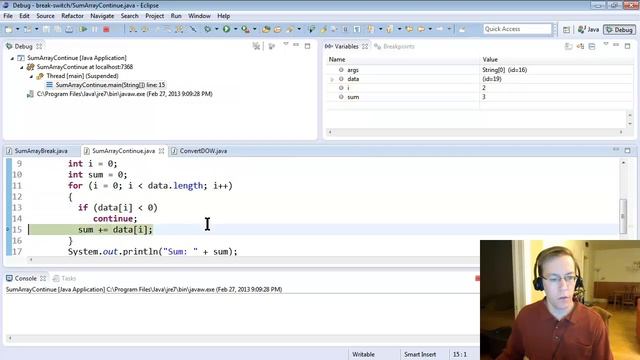Click the Open Perspective icon
Viewport: 640px width, 360px height.
(x=566, y=29)
